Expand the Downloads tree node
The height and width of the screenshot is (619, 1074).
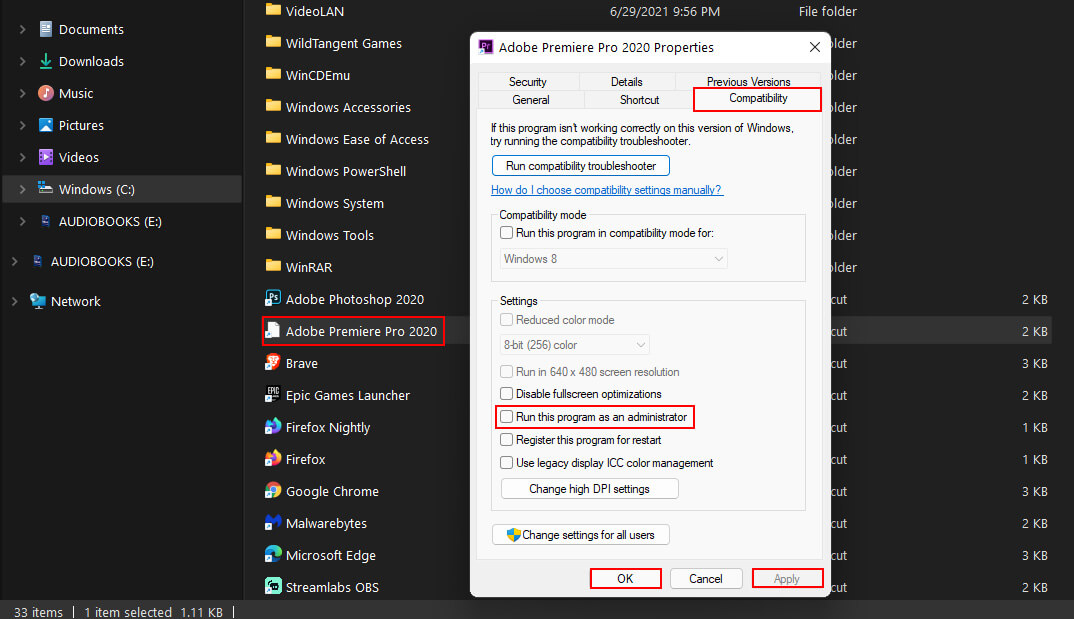(22, 61)
